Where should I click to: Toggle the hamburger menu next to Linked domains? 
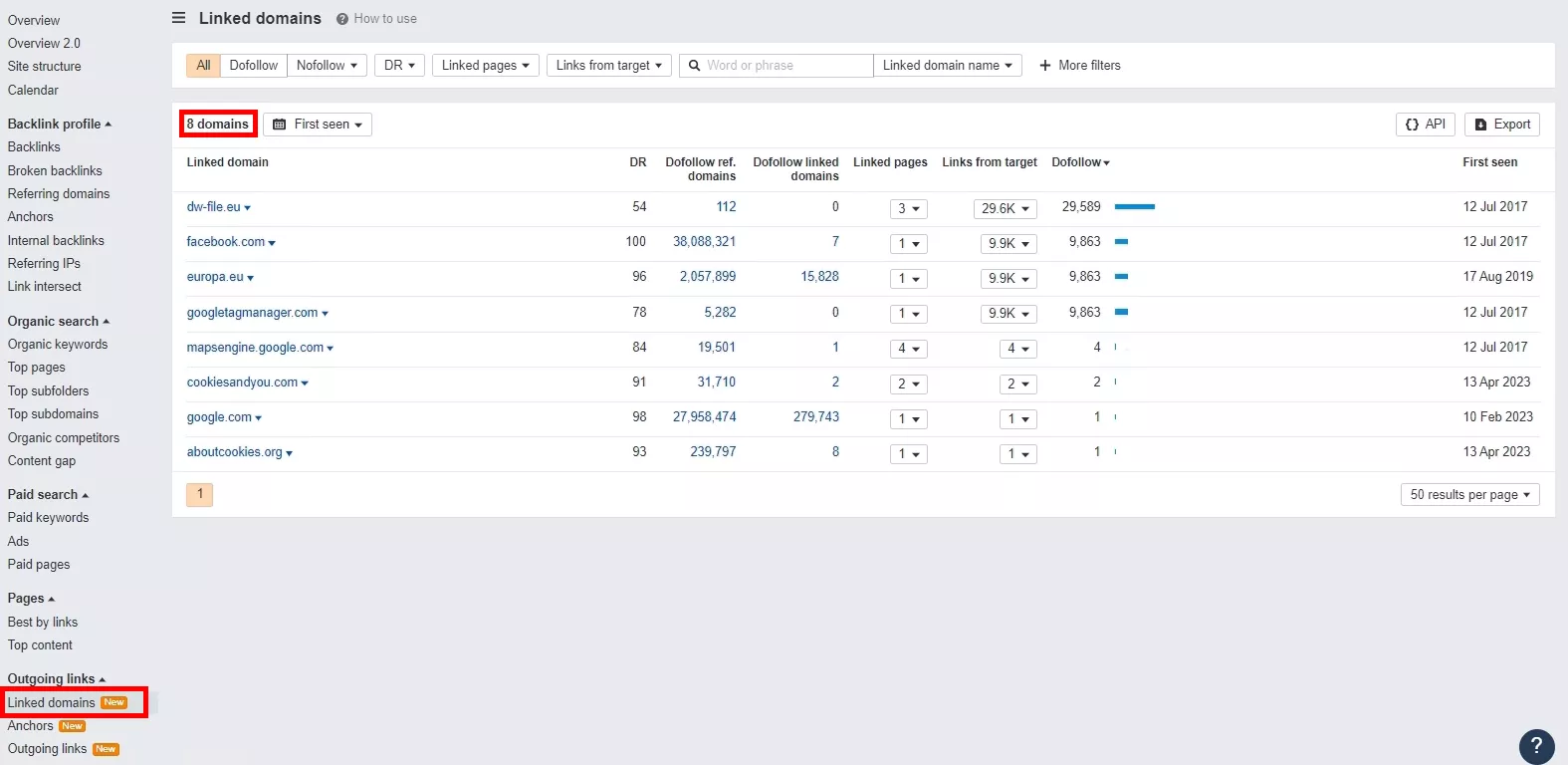179,18
